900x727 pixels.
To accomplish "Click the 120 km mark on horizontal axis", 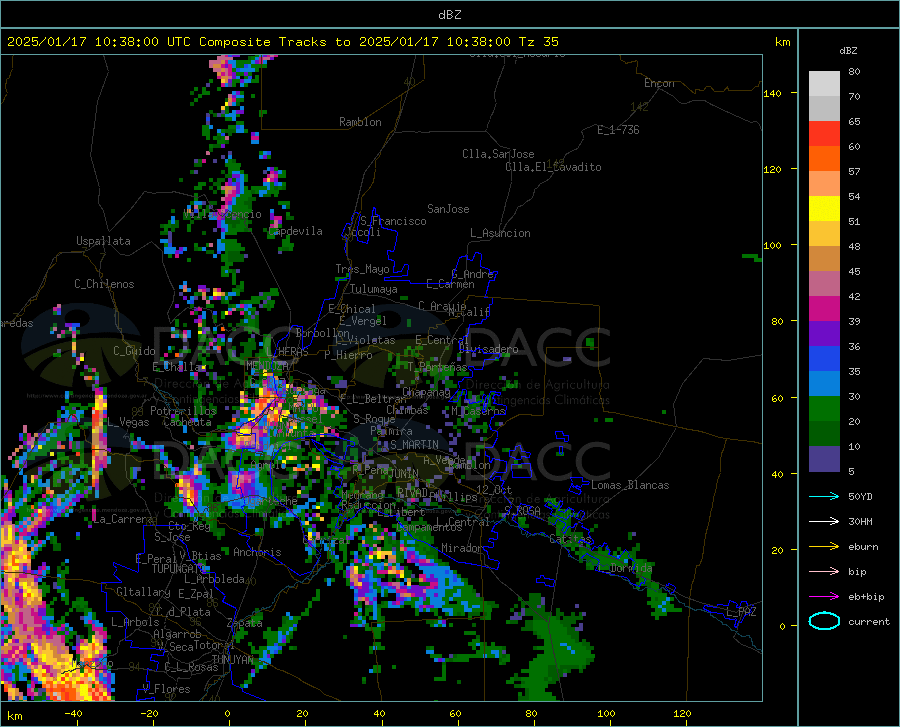I will pos(682,714).
